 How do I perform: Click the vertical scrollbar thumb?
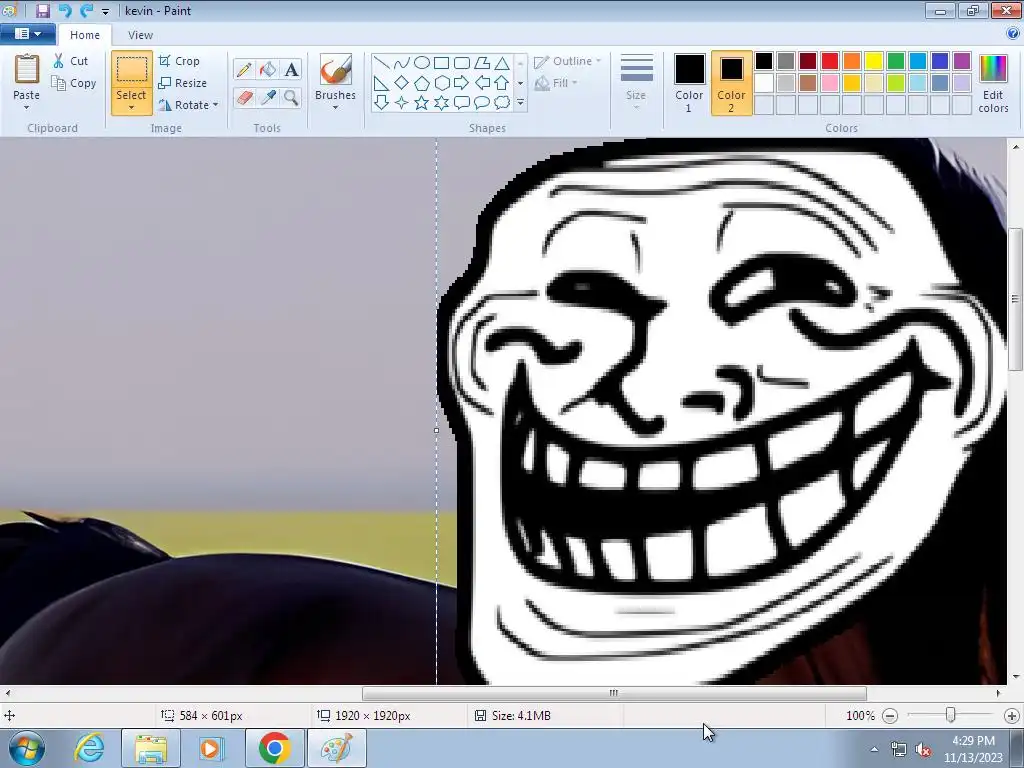tap(1016, 299)
